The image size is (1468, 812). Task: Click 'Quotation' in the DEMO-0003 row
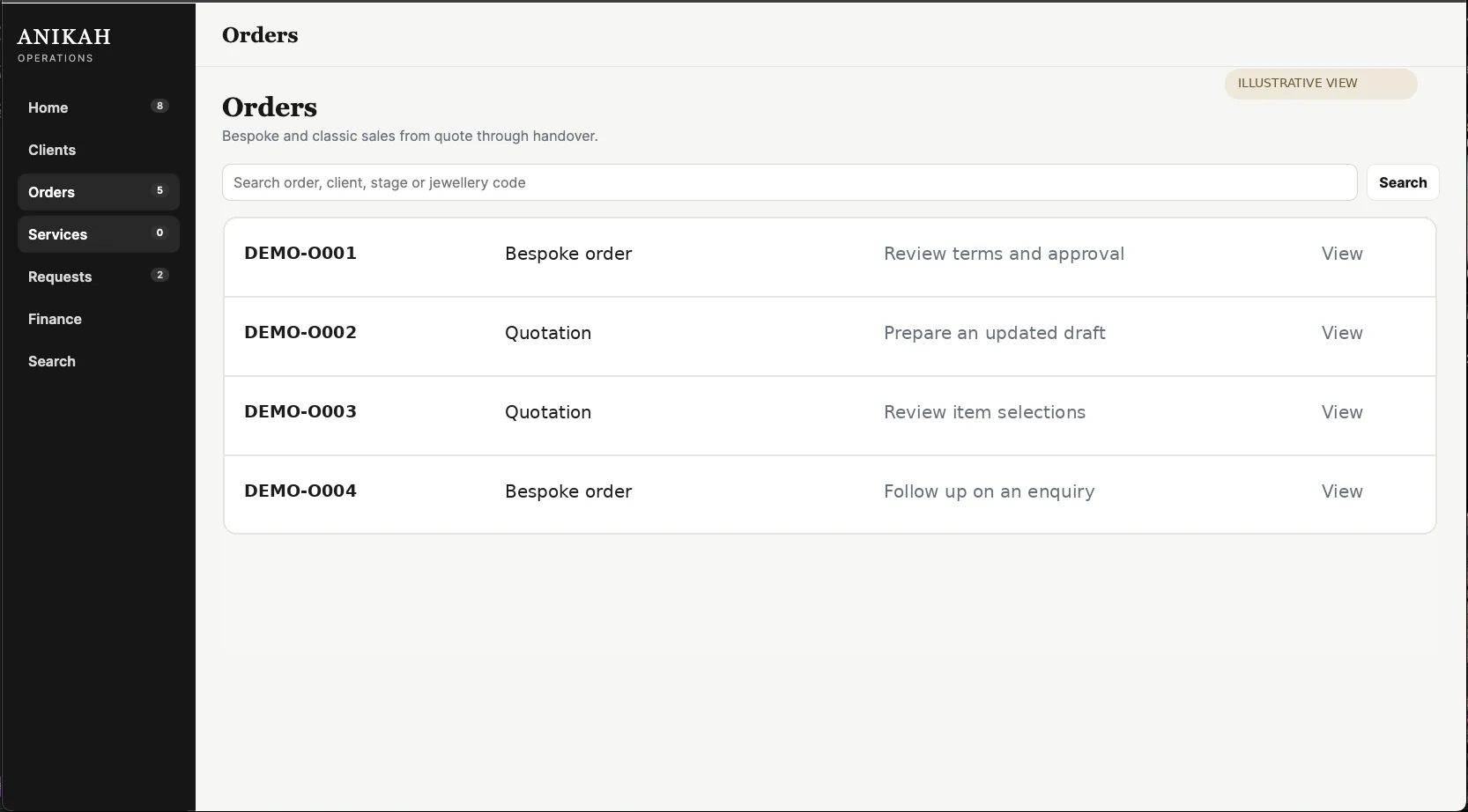point(548,412)
